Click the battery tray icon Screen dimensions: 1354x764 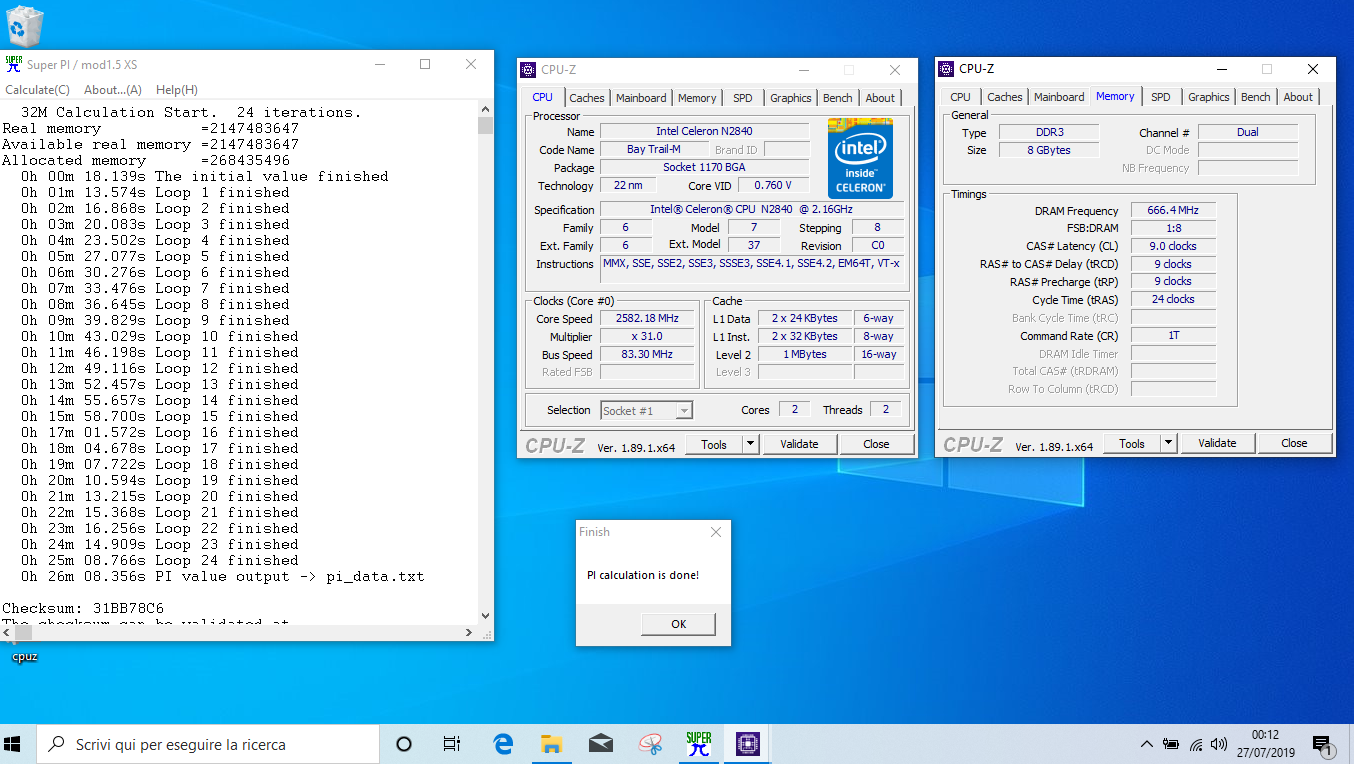click(x=1171, y=745)
